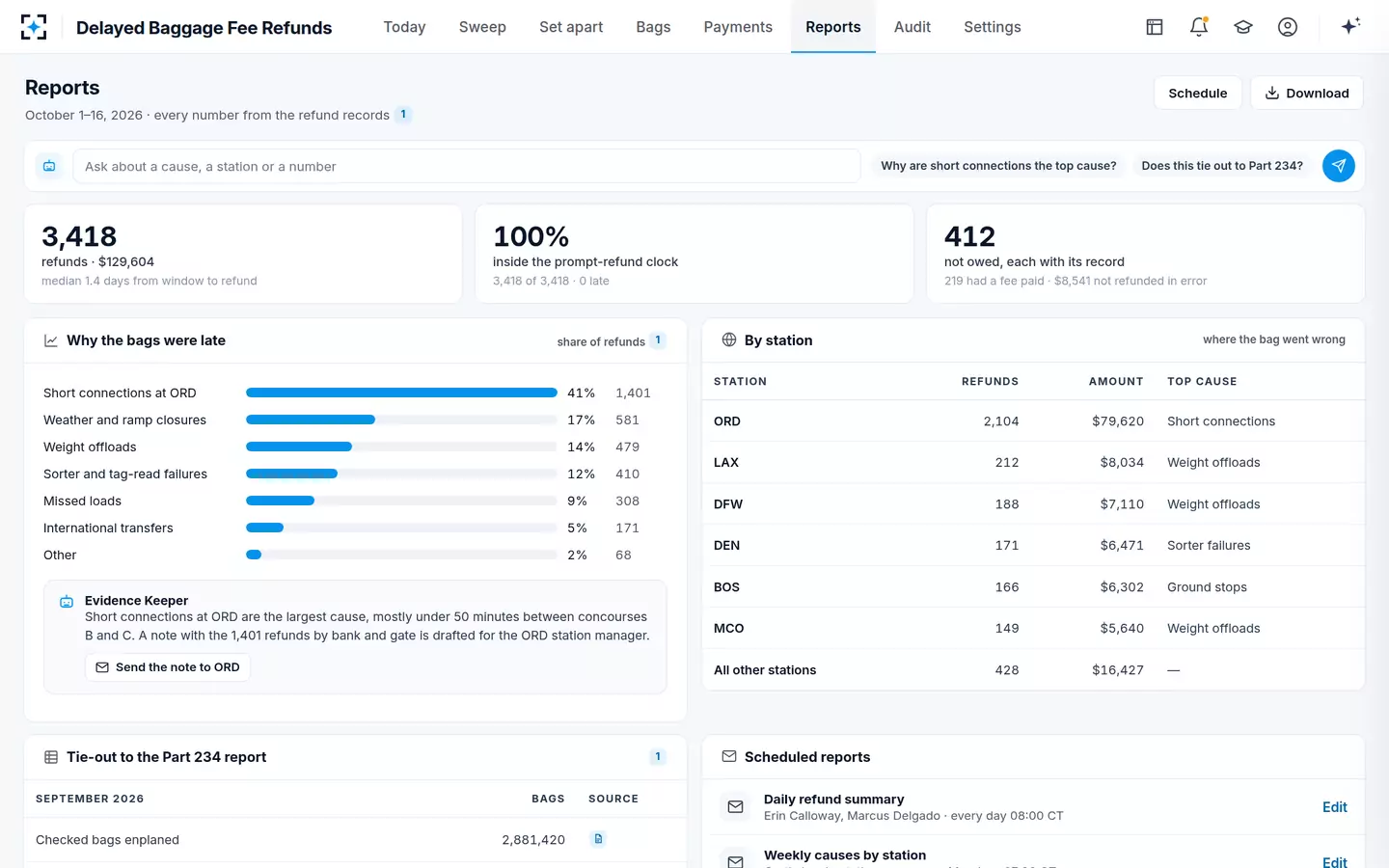
Task: Click citation badge beside share of refunds
Action: [658, 340]
